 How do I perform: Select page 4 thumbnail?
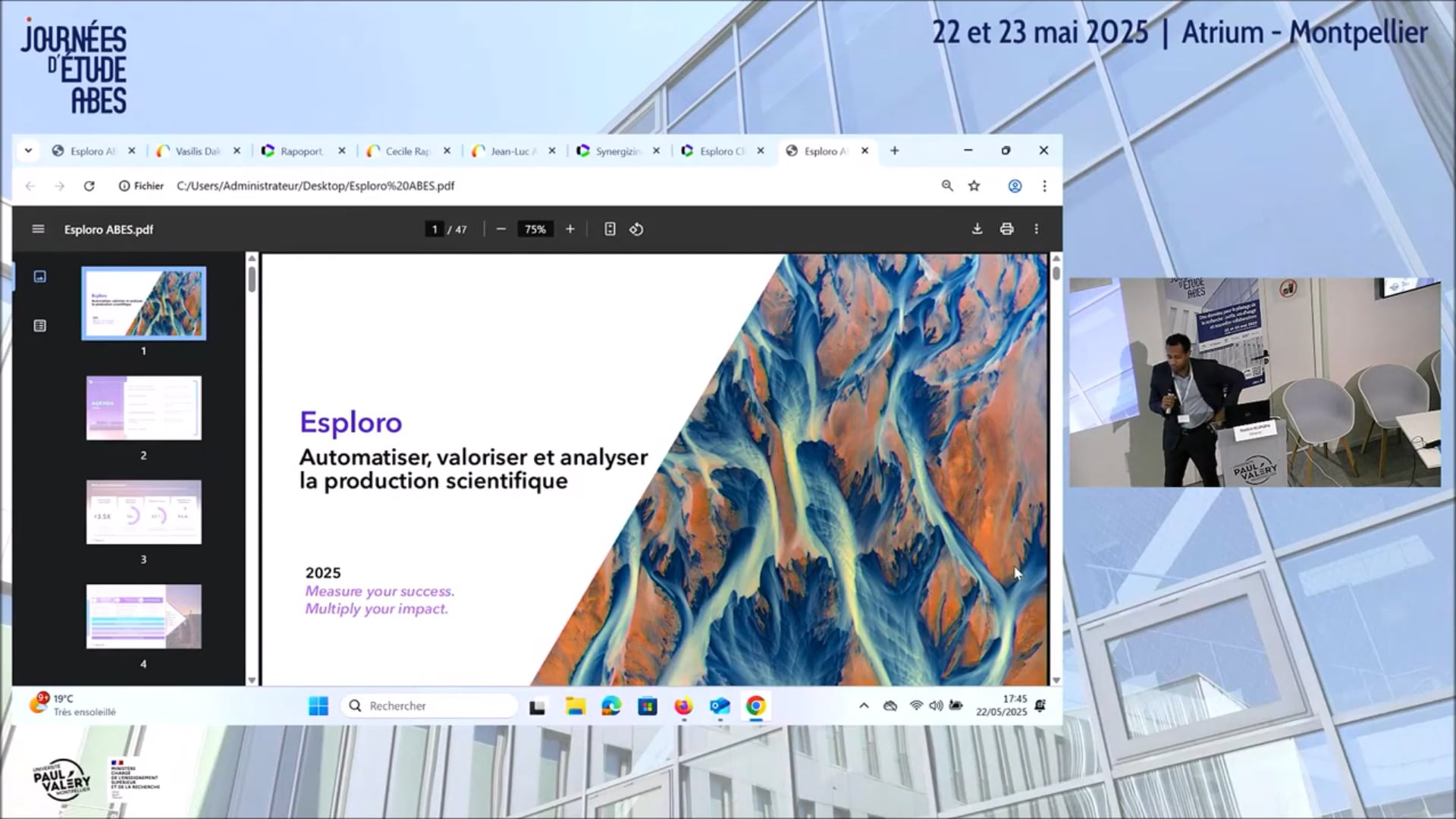[x=143, y=617]
